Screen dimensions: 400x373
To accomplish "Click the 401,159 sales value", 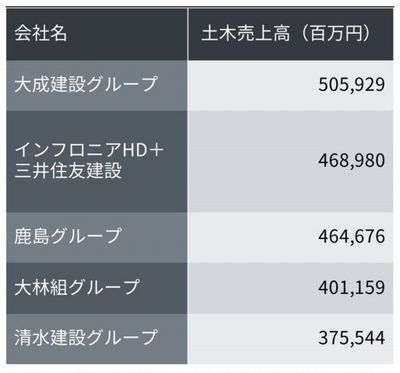I will [352, 288].
